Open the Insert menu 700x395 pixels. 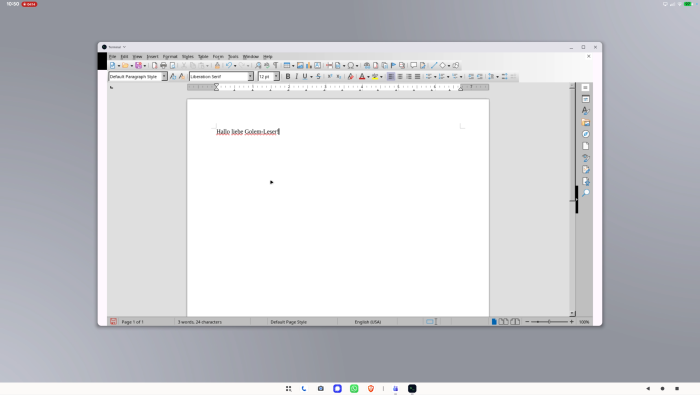pos(152,57)
